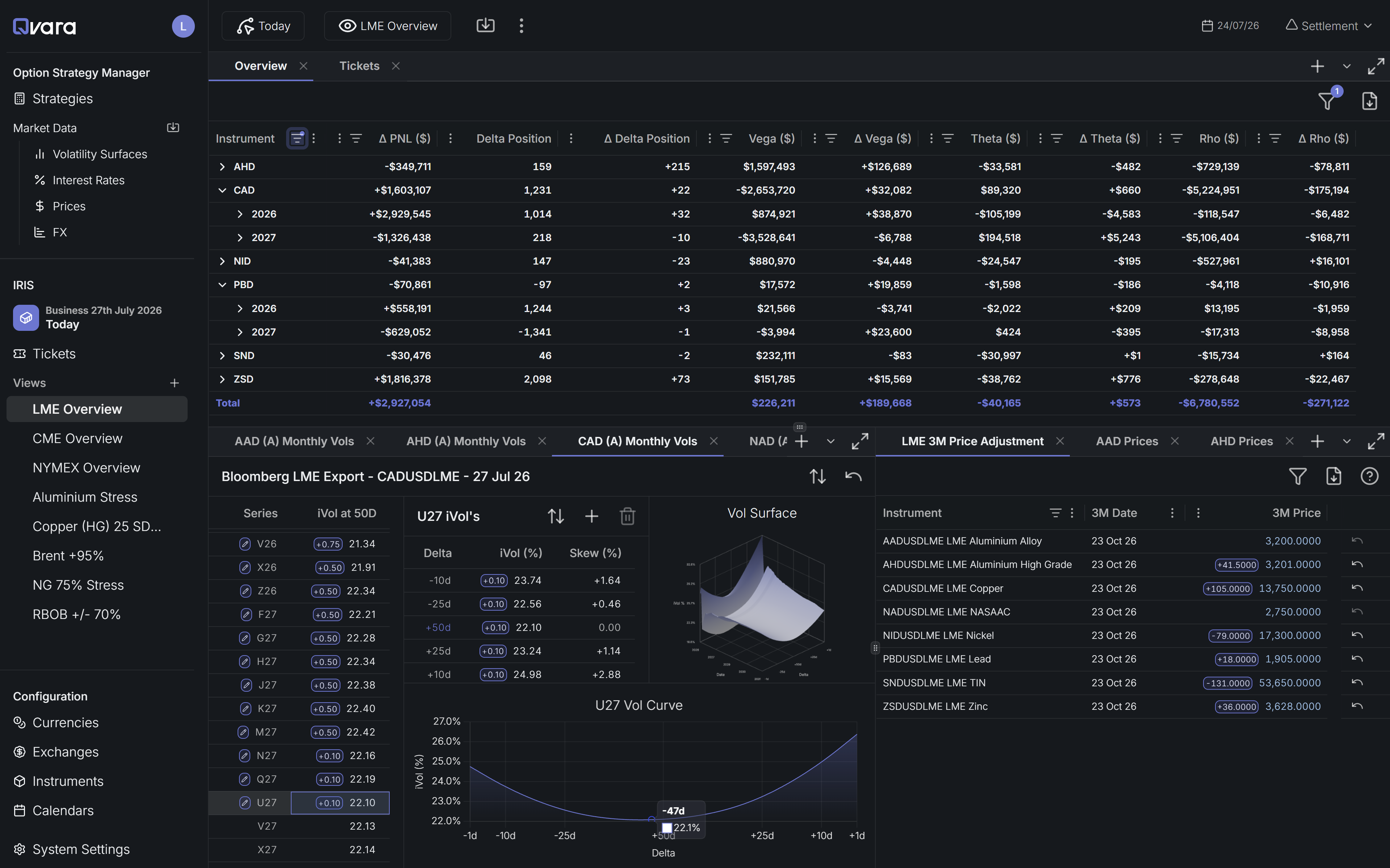Image resolution: width=1390 pixels, height=868 pixels.
Task: Delete using trash icon in U27 iVol's
Action: (x=627, y=516)
